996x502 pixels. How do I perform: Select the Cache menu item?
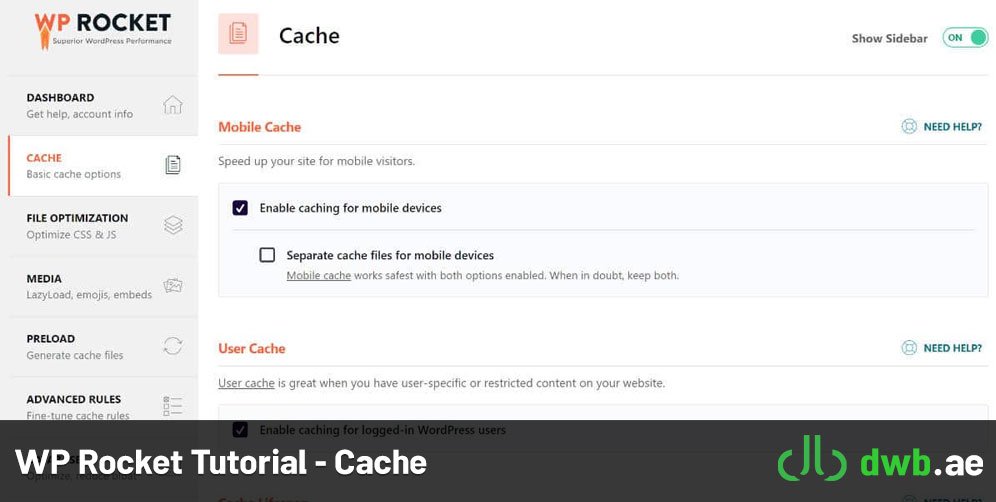tap(104, 166)
